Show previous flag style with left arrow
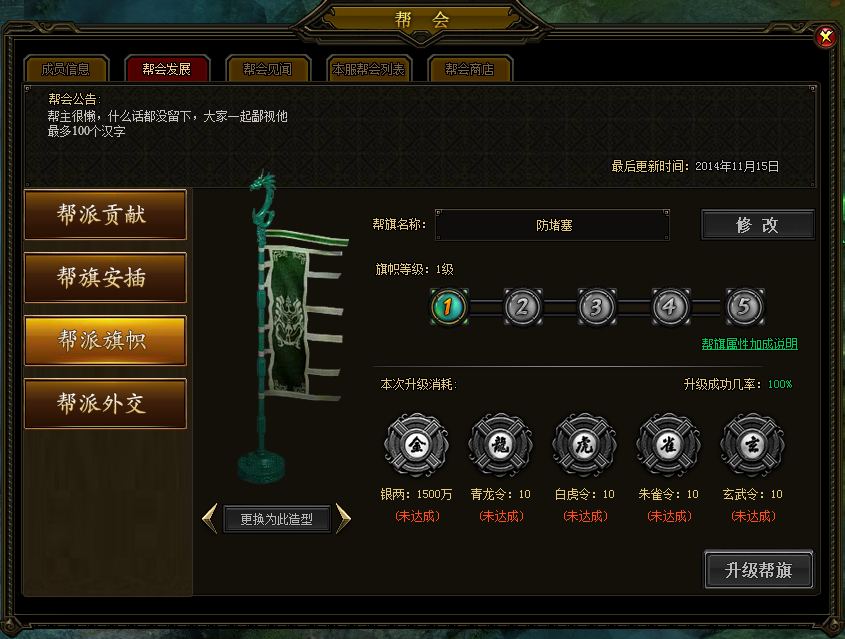The image size is (845, 639). coord(210,519)
